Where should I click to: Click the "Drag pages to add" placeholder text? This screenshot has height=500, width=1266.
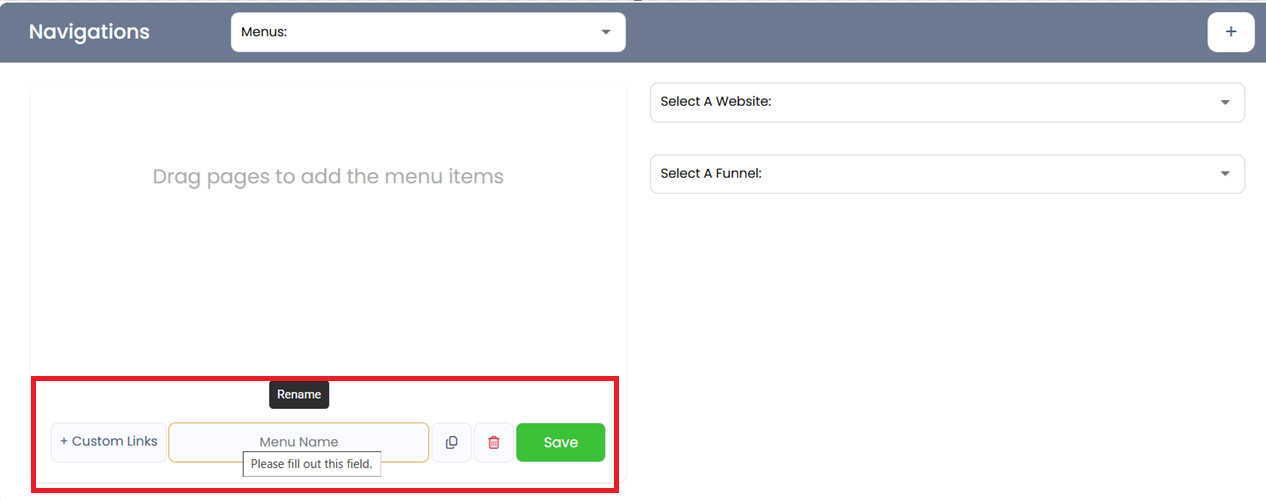click(x=328, y=177)
